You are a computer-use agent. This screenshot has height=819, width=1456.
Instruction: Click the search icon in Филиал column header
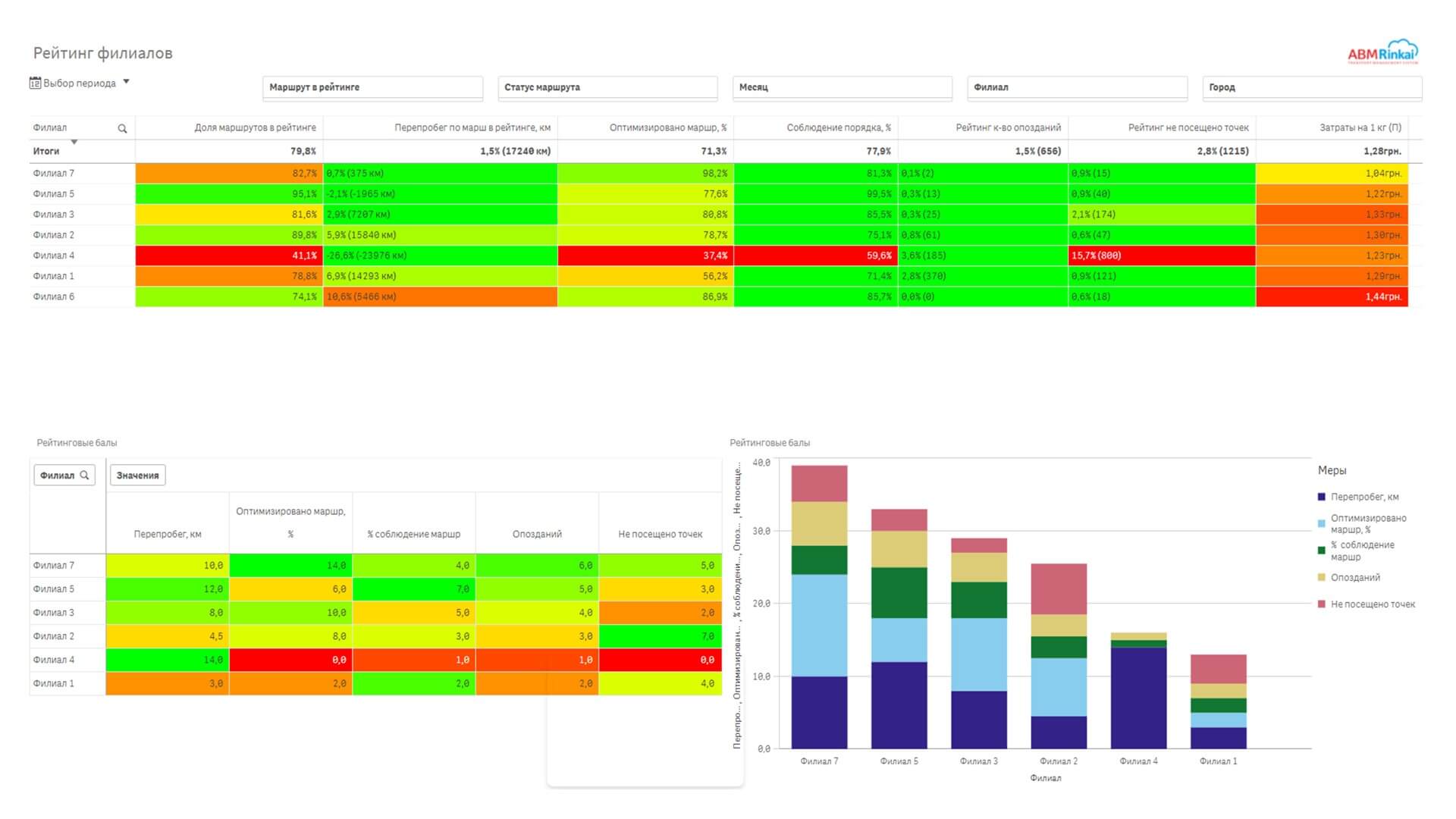pyautogui.click(x=122, y=128)
